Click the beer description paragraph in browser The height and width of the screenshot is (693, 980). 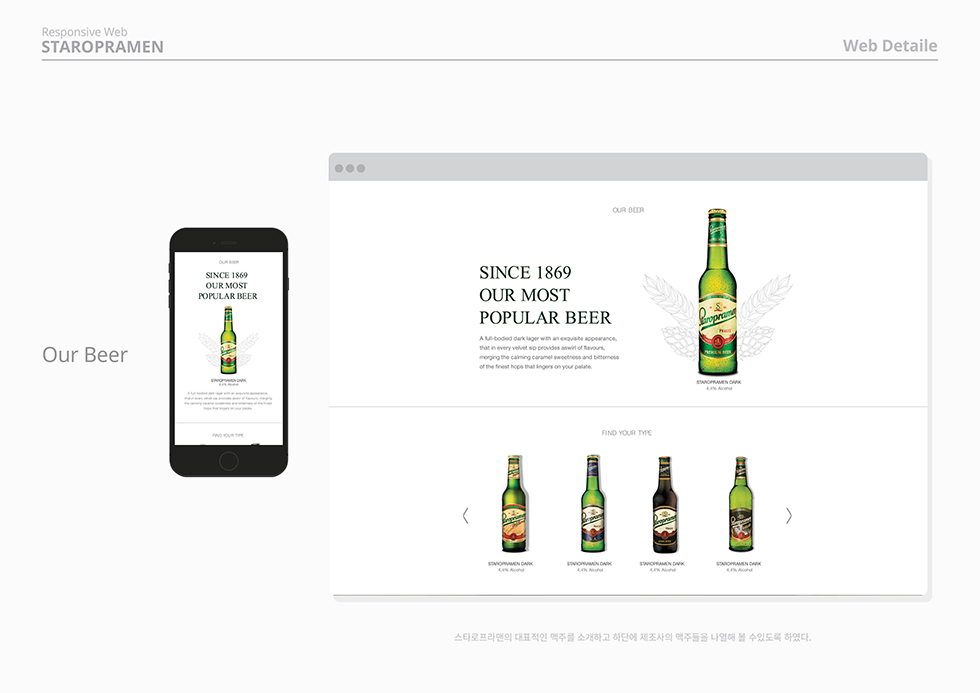549,352
